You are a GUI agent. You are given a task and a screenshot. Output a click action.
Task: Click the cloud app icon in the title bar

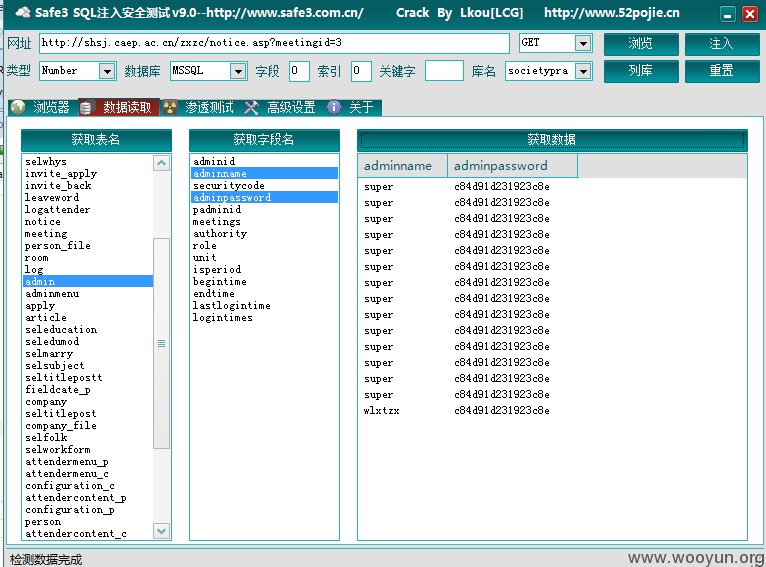point(23,13)
